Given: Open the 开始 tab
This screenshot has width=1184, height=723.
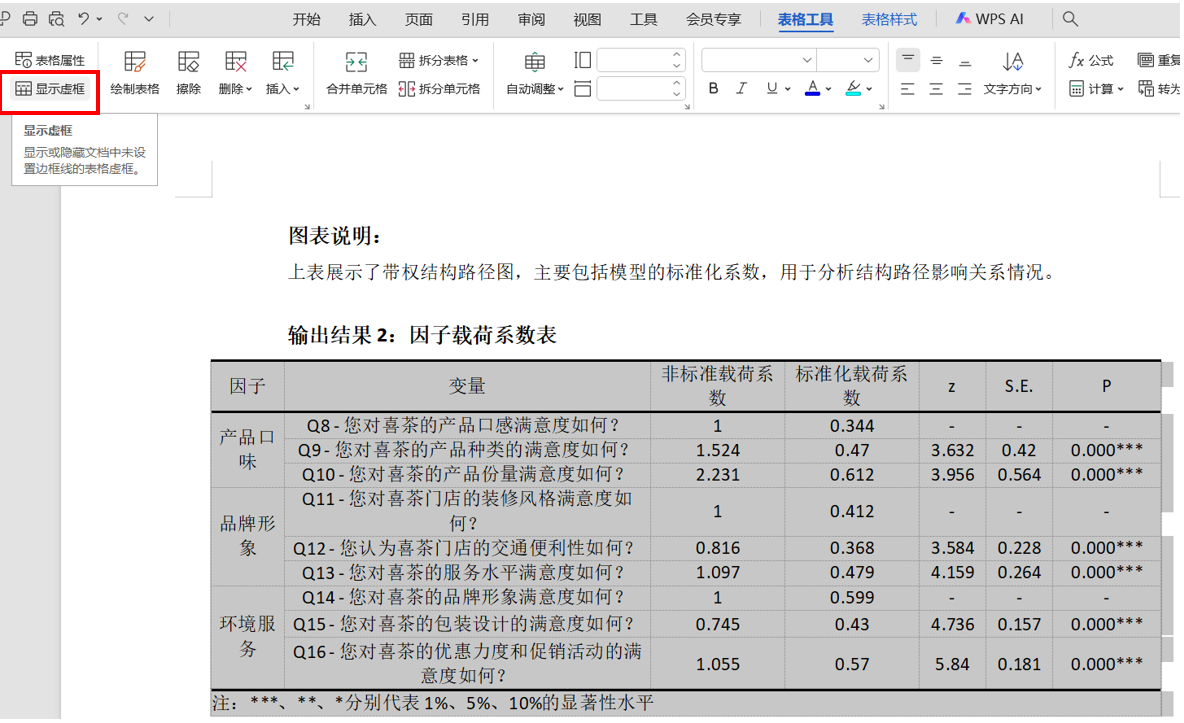Looking at the screenshot, I should pos(307,20).
